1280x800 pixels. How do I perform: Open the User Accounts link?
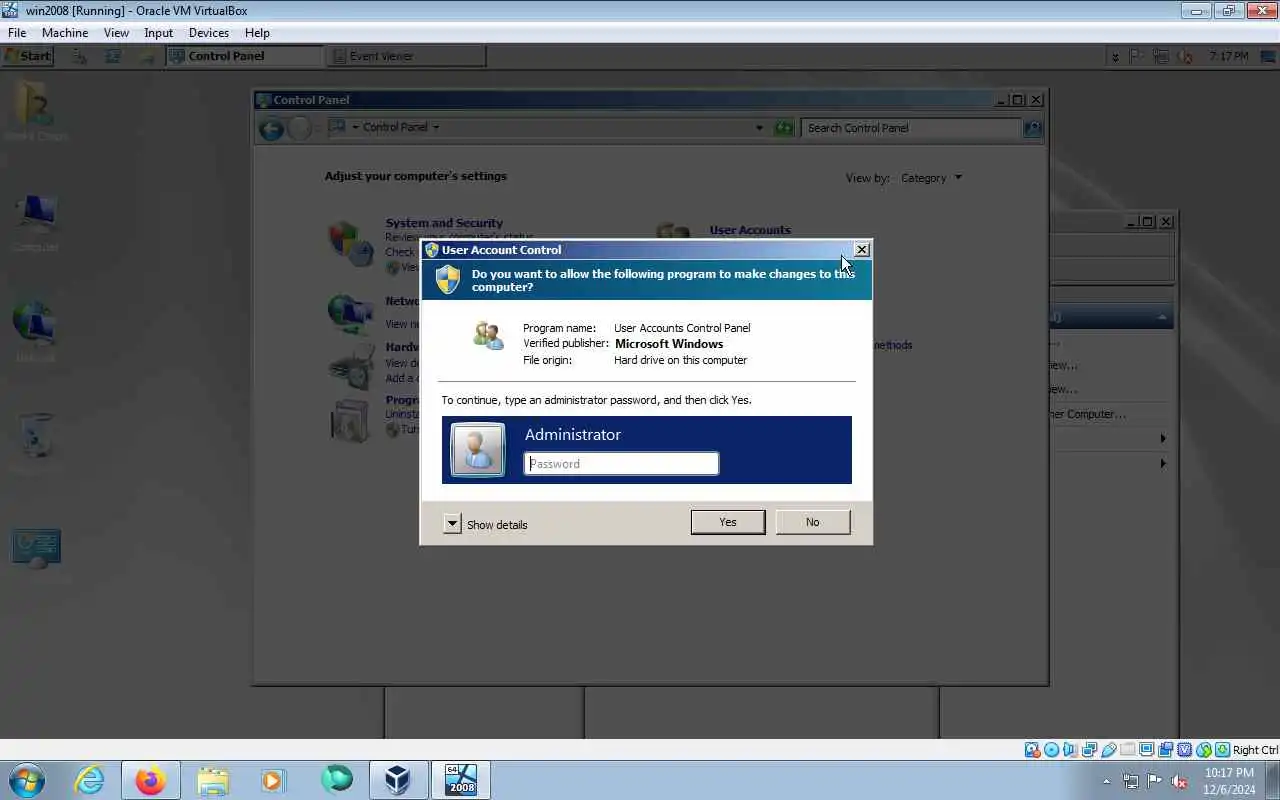(750, 230)
